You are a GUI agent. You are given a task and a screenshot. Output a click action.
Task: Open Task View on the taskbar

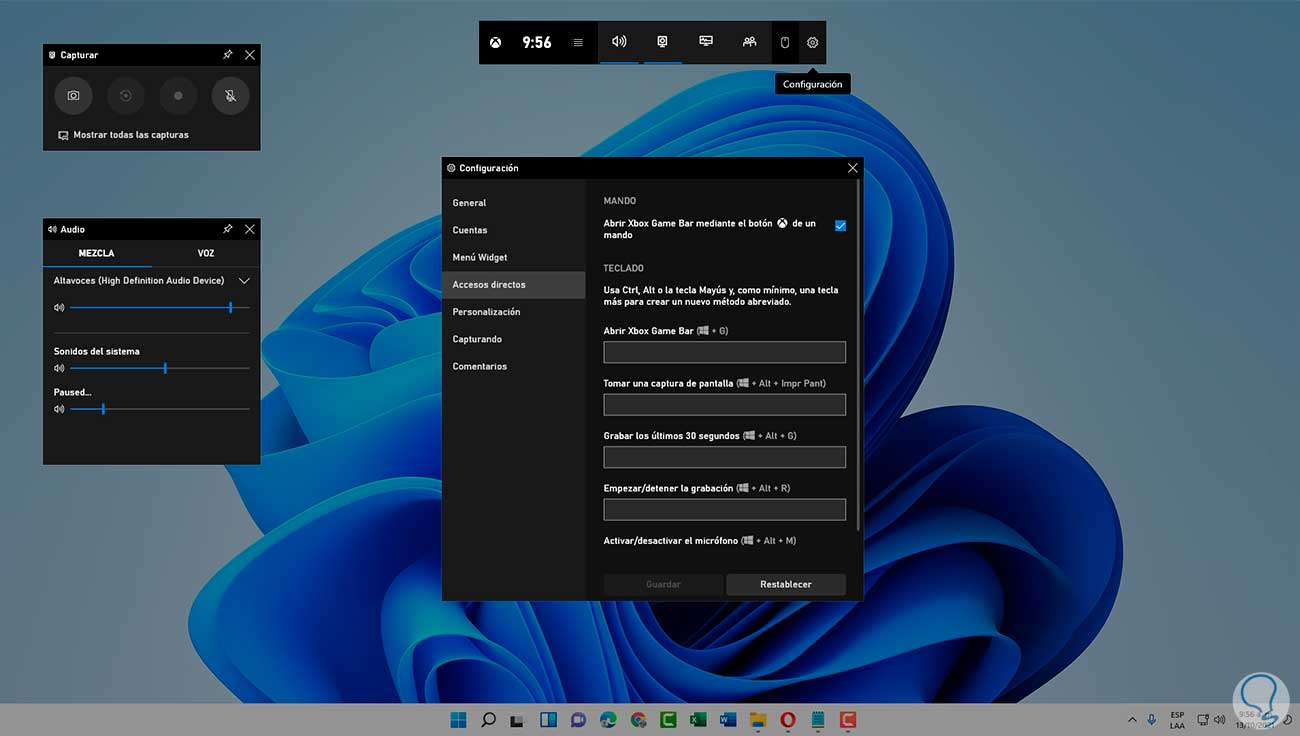[x=518, y=720]
